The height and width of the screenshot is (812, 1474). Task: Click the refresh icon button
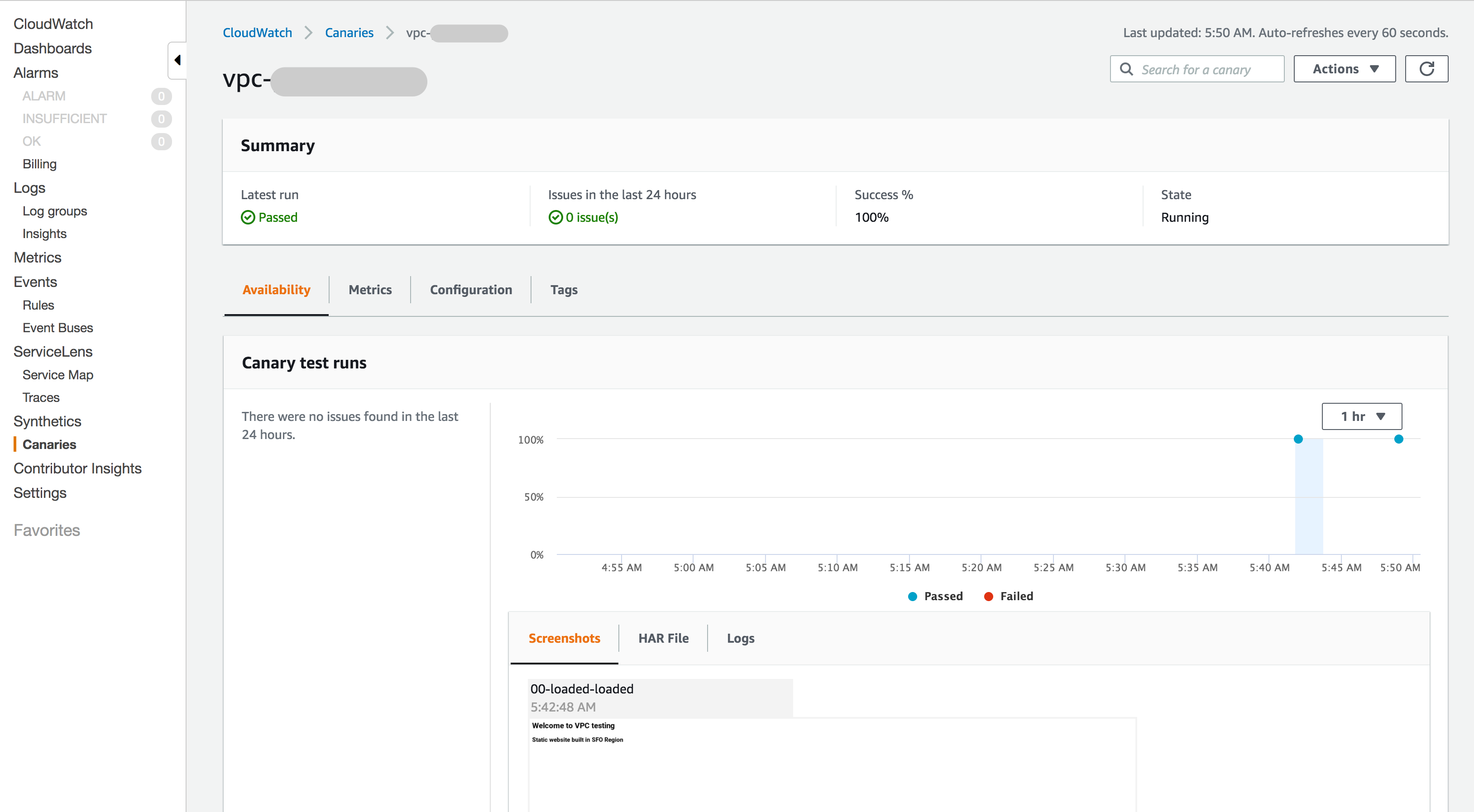(1426, 69)
